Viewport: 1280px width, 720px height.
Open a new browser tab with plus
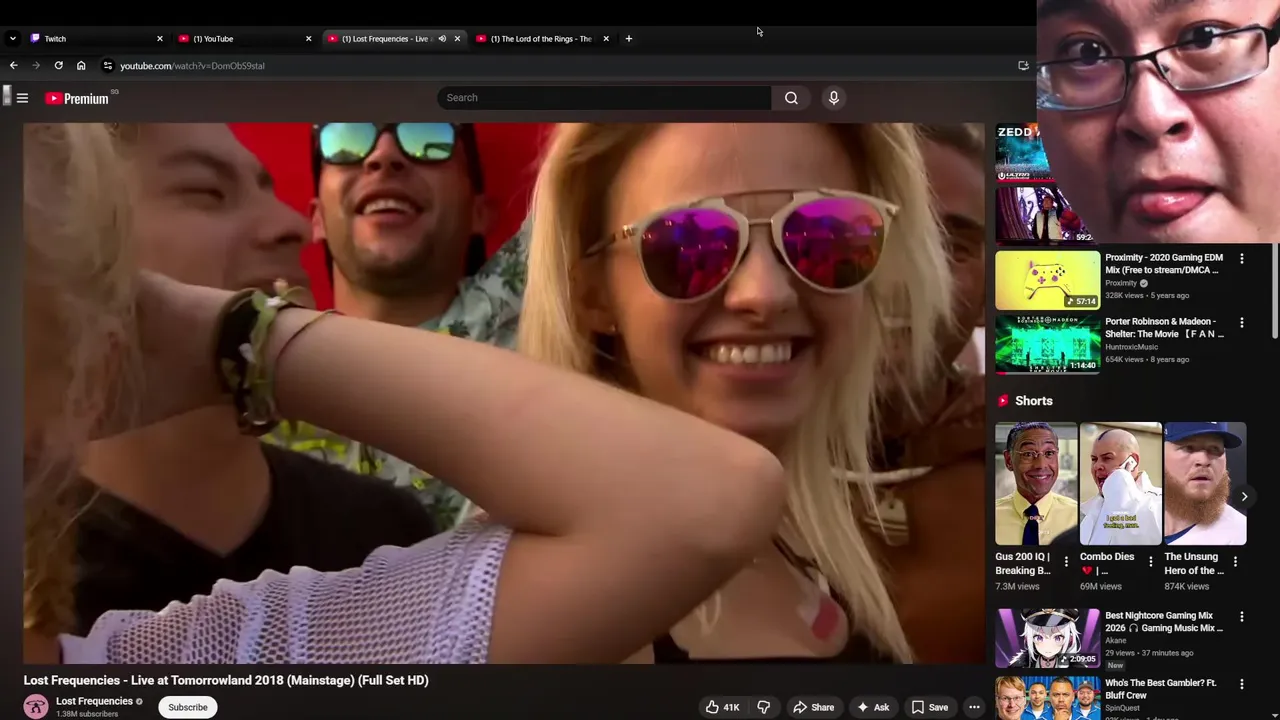pos(628,39)
